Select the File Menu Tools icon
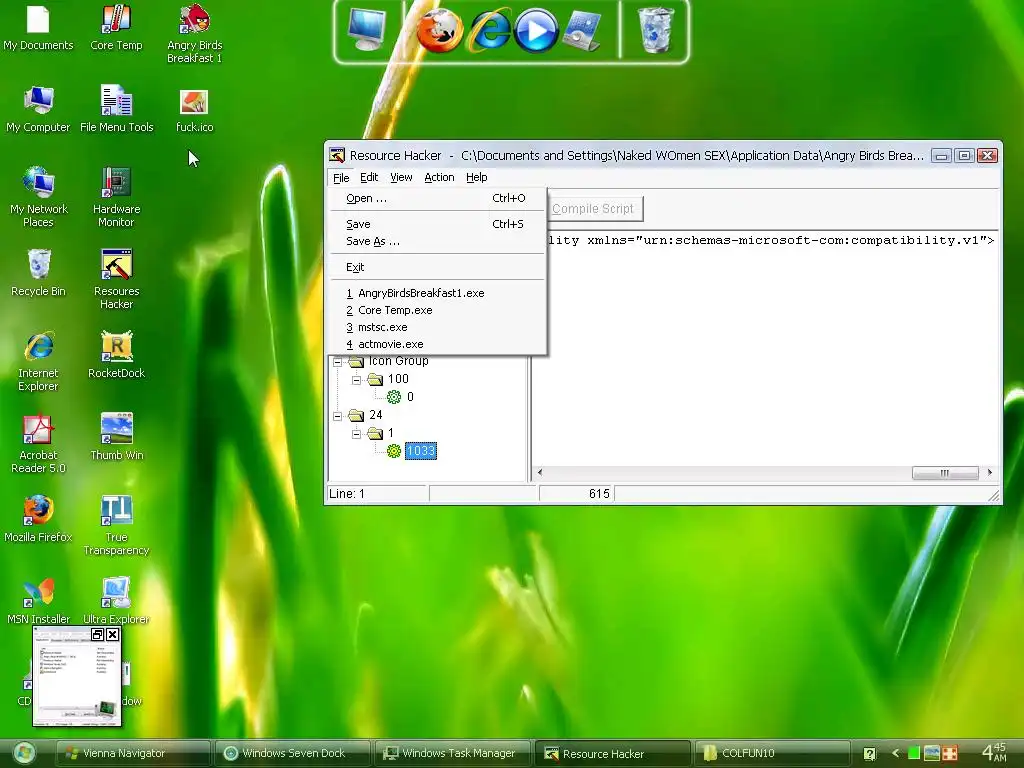 [116, 110]
